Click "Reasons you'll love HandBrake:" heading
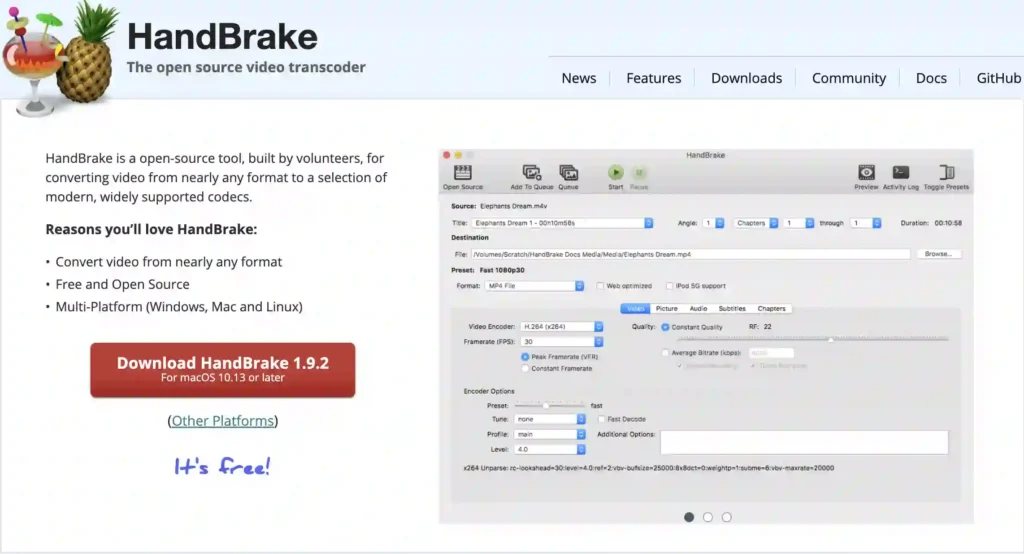1024x554 pixels. (x=151, y=229)
